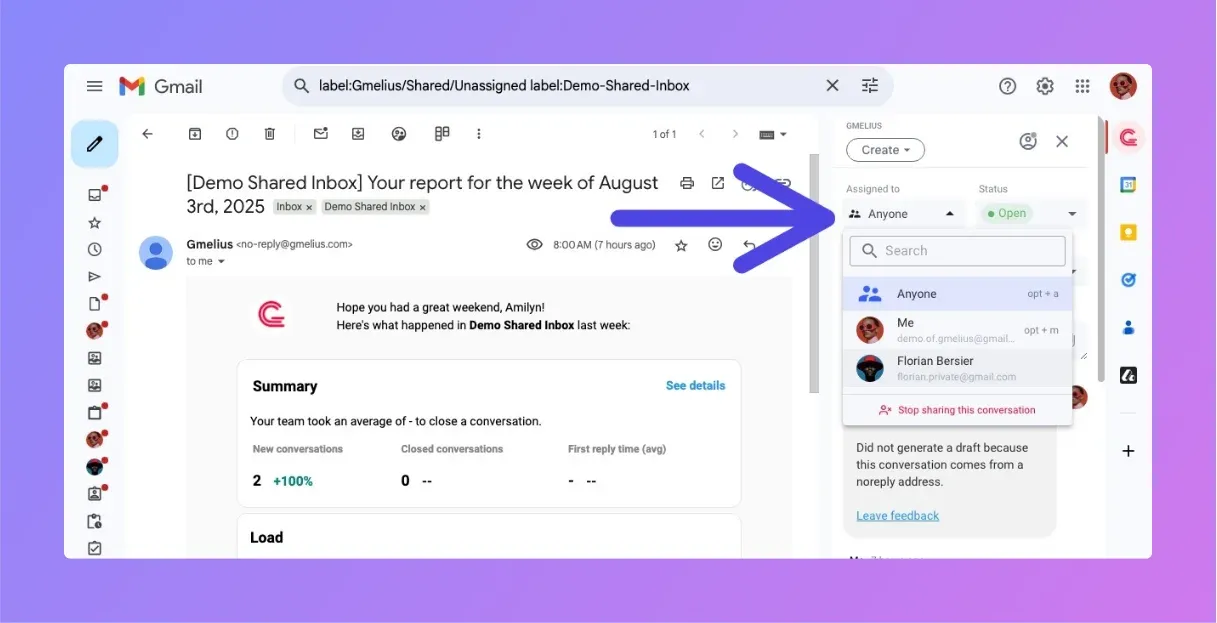Image resolution: width=1217 pixels, height=623 pixels.
Task: Clear the search query with X
Action: (x=832, y=86)
